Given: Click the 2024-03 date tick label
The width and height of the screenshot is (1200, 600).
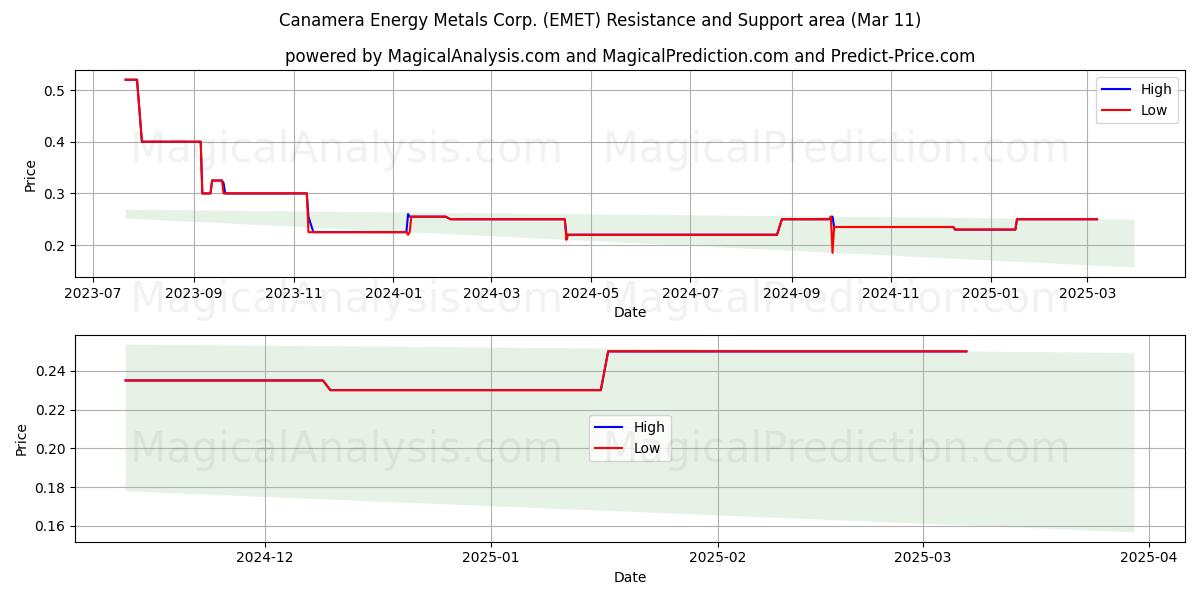Looking at the screenshot, I should (x=491, y=293).
